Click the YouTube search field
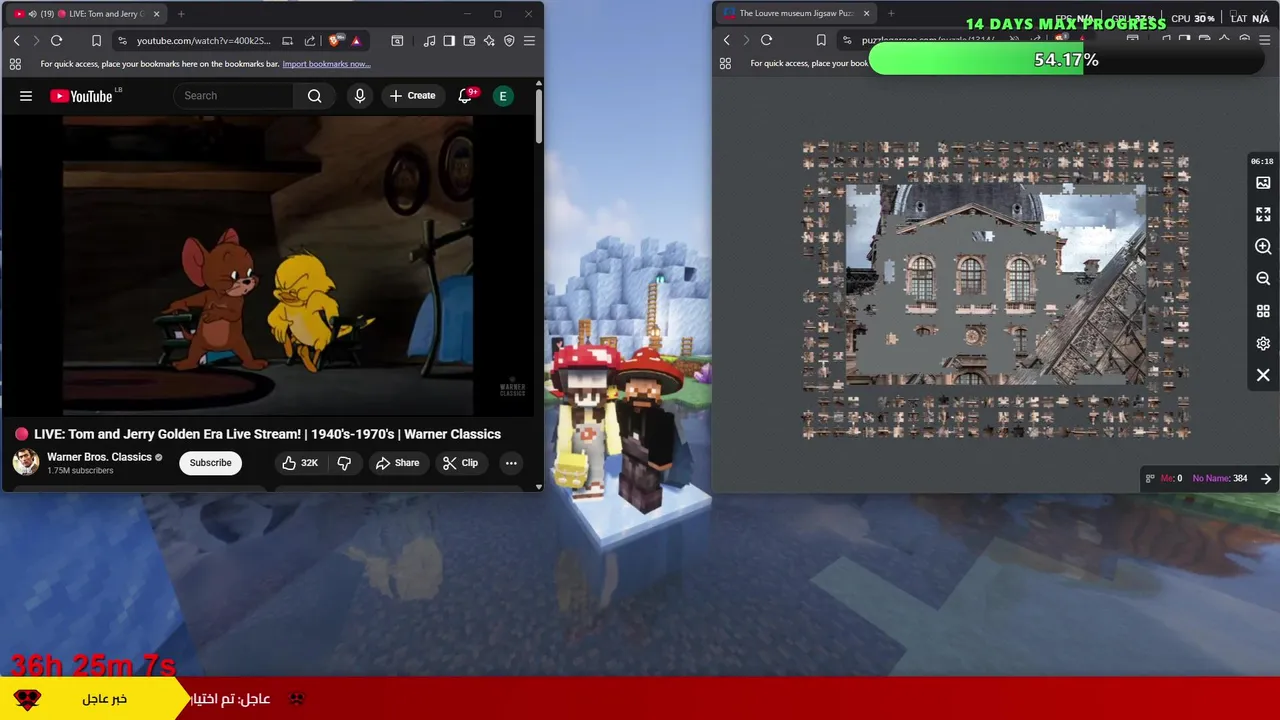Screen dimensions: 1280x720 235,96
